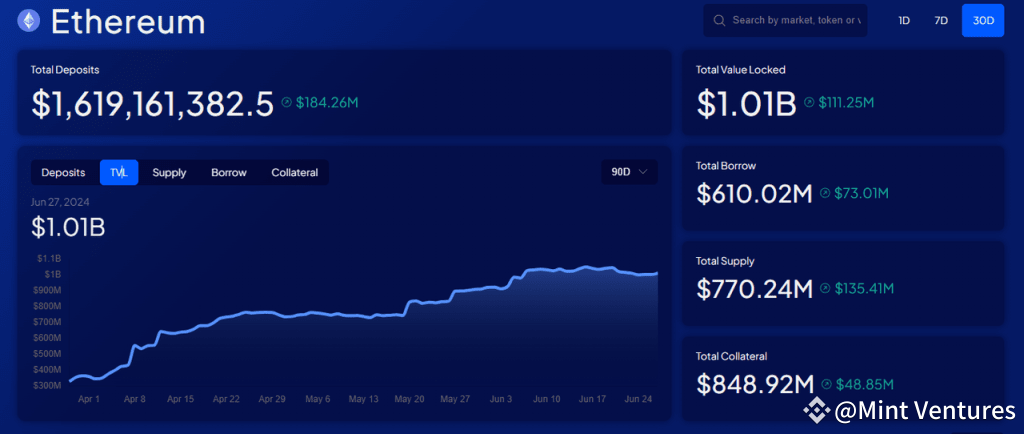Click the $300M y-axis label
This screenshot has height=434, width=1024.
coord(47,386)
